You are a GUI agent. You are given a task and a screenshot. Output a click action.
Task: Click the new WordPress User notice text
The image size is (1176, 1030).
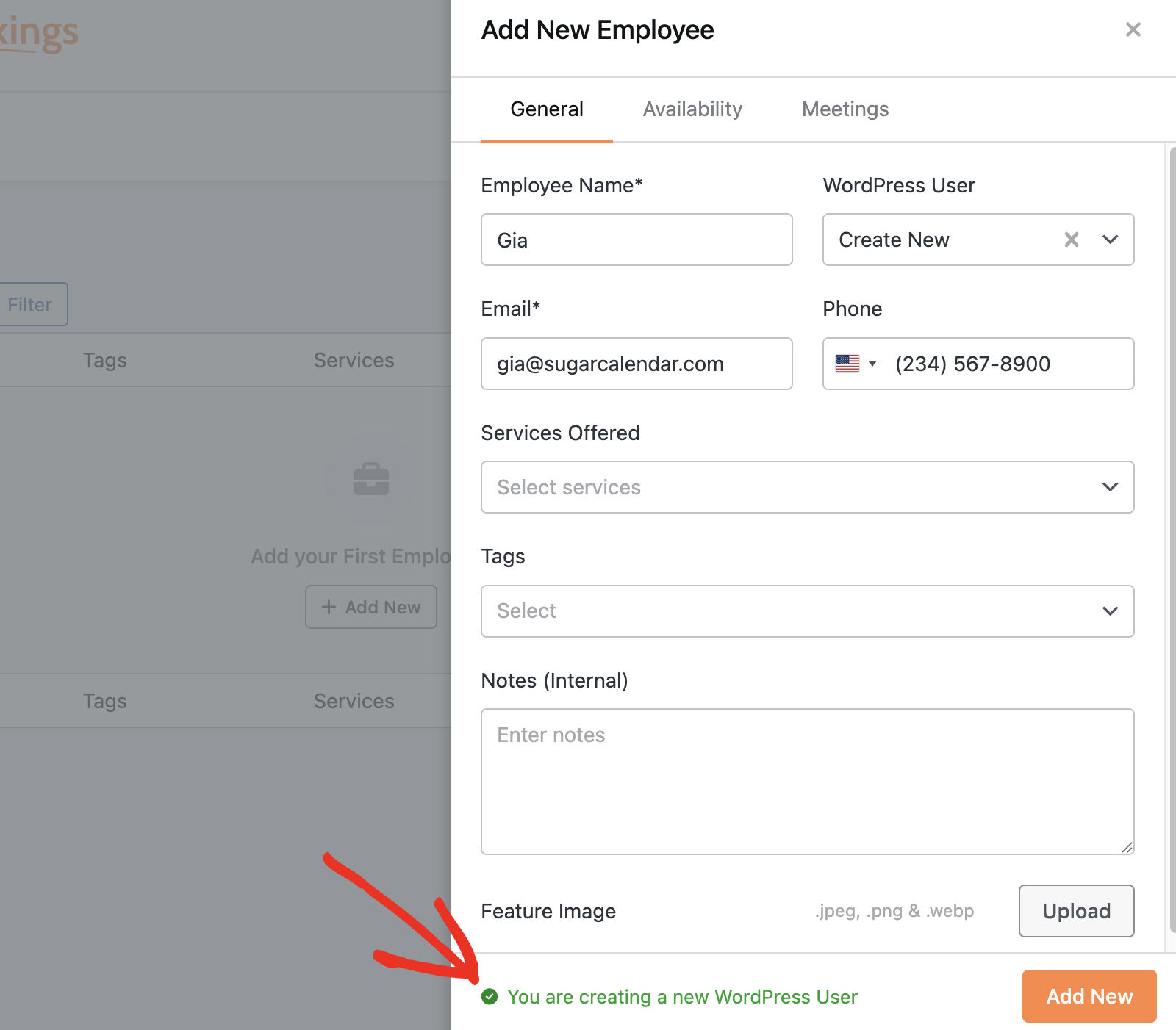[x=682, y=997]
